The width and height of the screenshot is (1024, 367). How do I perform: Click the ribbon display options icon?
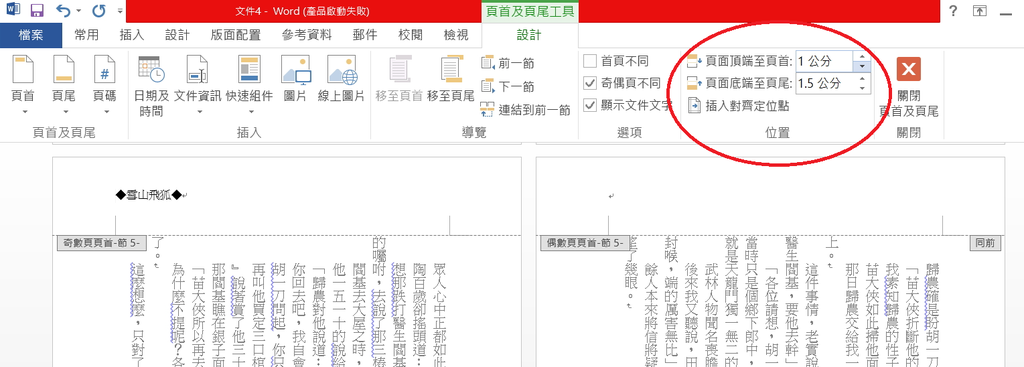click(x=980, y=11)
